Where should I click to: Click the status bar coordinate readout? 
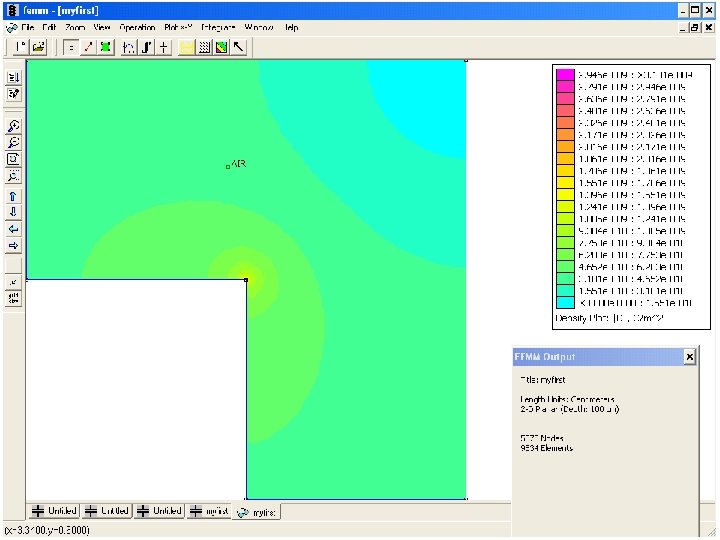(47, 530)
